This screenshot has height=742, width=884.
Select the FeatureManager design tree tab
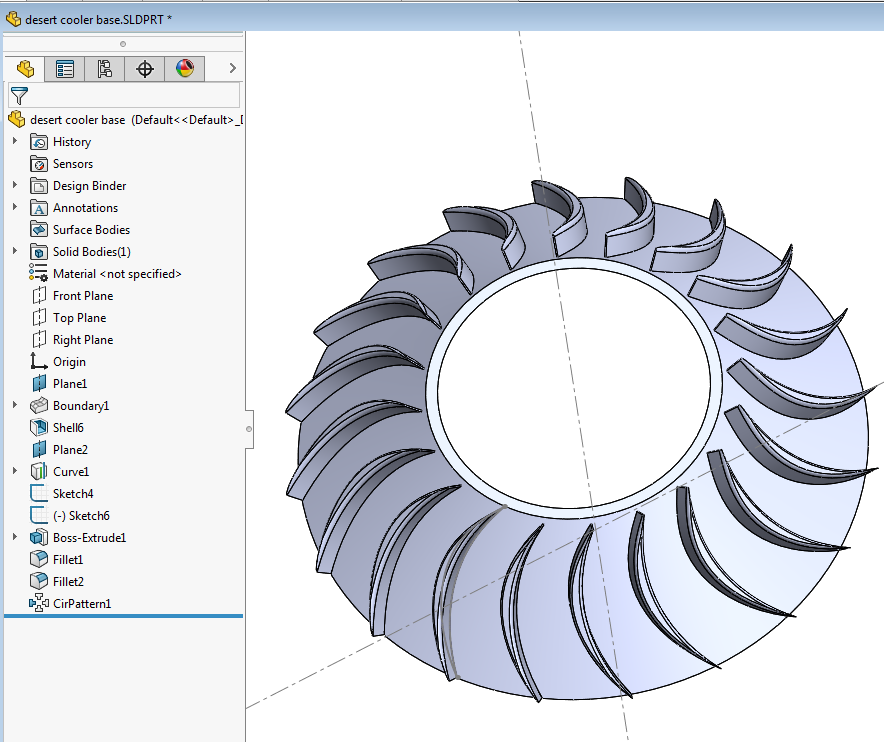tap(25, 69)
